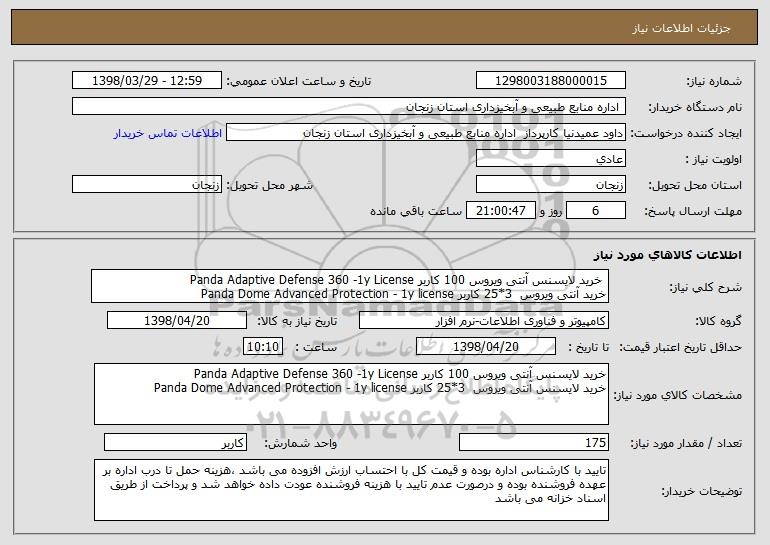Click the توضیحات خریدار label
Screen dimensions: 770x545
pyautogui.click(x=702, y=491)
